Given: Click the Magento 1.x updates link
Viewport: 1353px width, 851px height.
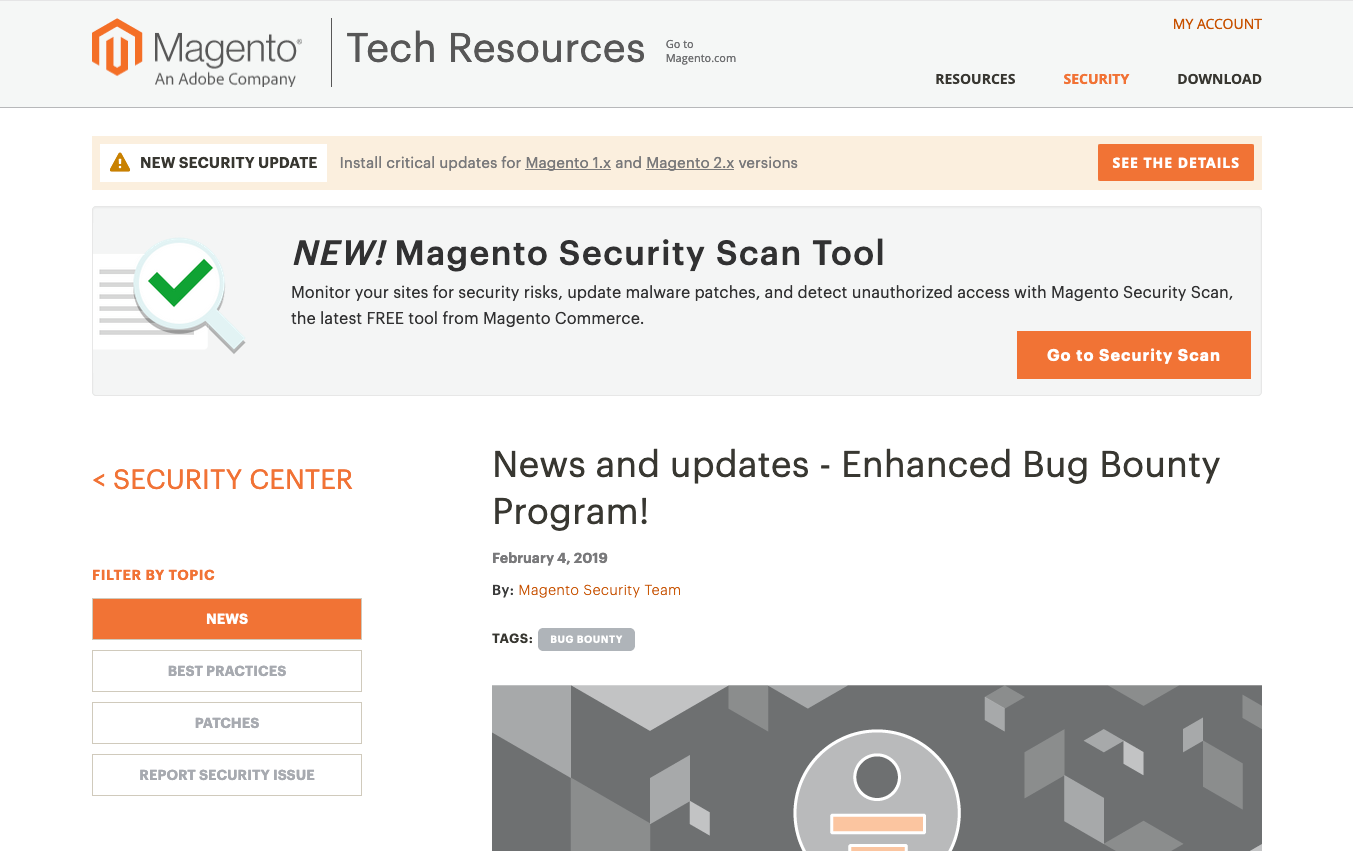Looking at the screenshot, I should 568,163.
